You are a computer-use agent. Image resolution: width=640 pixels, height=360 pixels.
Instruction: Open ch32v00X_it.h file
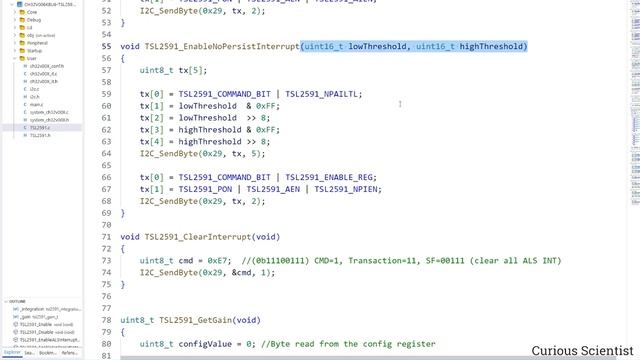point(44,81)
